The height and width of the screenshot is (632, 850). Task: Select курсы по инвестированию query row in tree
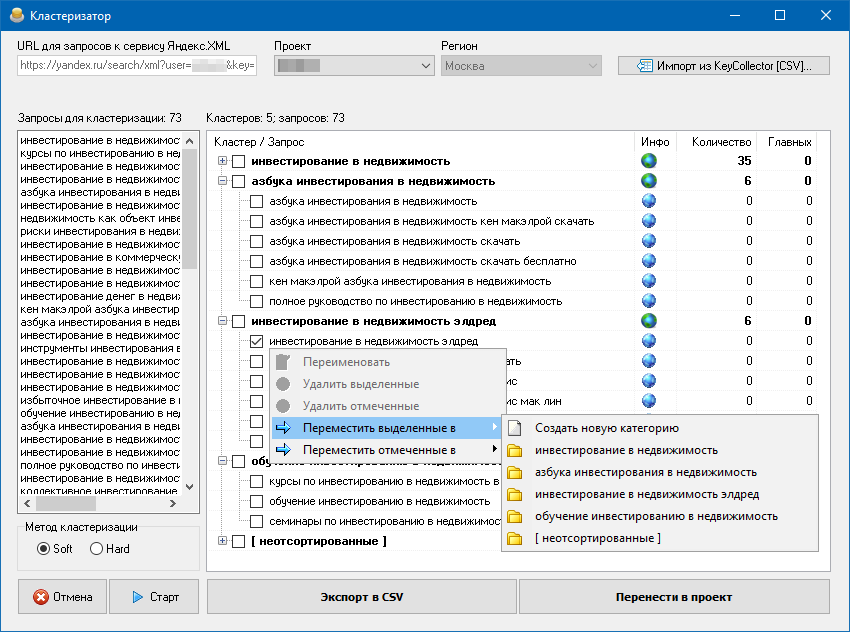click(x=384, y=481)
